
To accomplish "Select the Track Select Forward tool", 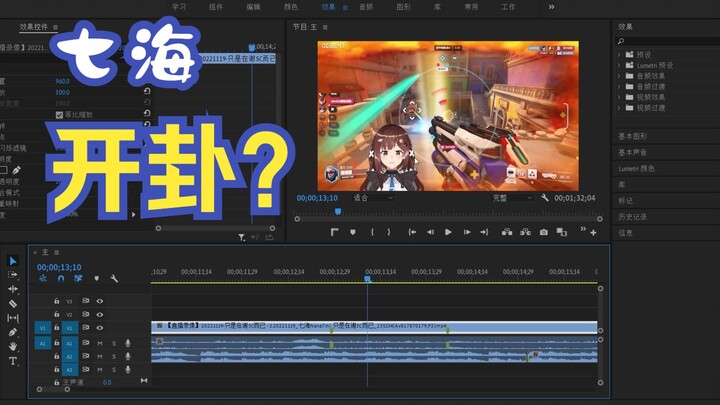I will (x=13, y=275).
